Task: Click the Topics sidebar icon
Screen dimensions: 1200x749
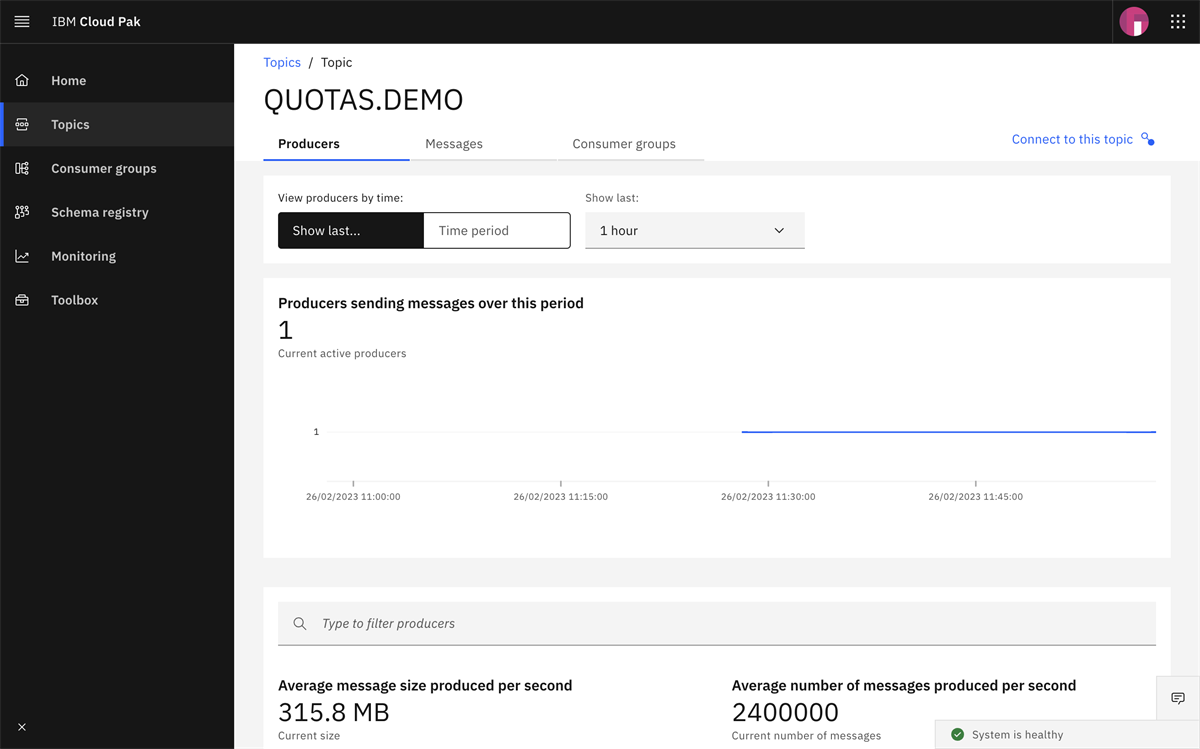Action: [x=22, y=124]
